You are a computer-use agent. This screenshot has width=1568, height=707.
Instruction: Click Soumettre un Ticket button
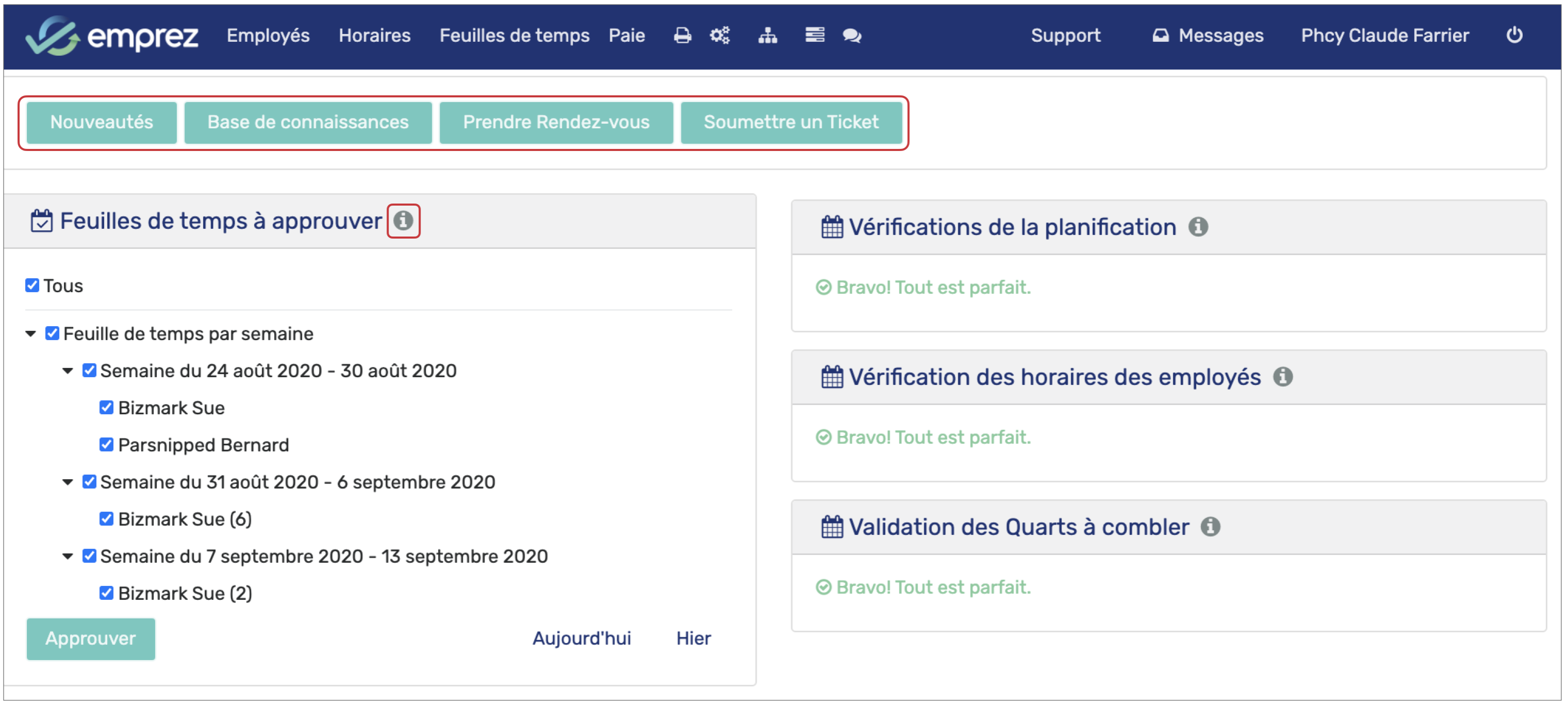tap(791, 122)
